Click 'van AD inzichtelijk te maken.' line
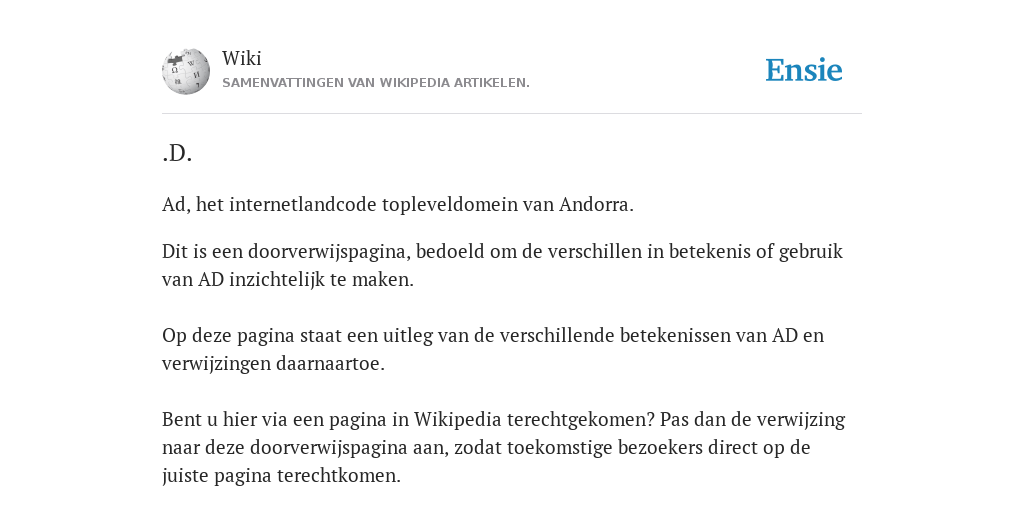1024x512 pixels. [288, 280]
